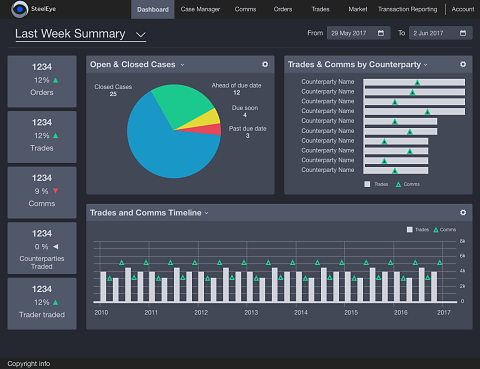Viewport: 480px width, 369px height.
Task: Open the Orders nav tab
Action: (283, 9)
